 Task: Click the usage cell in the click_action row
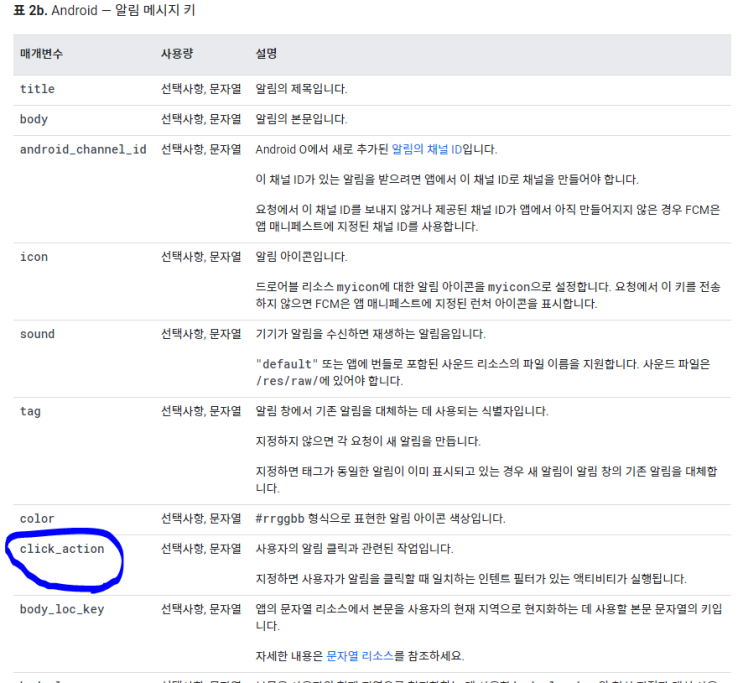(201, 548)
